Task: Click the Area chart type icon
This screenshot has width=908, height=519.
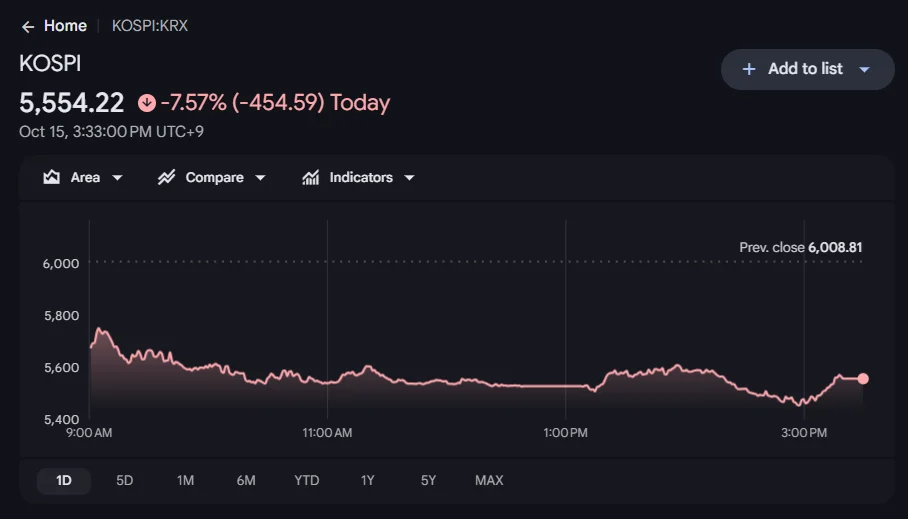Action: [x=52, y=177]
